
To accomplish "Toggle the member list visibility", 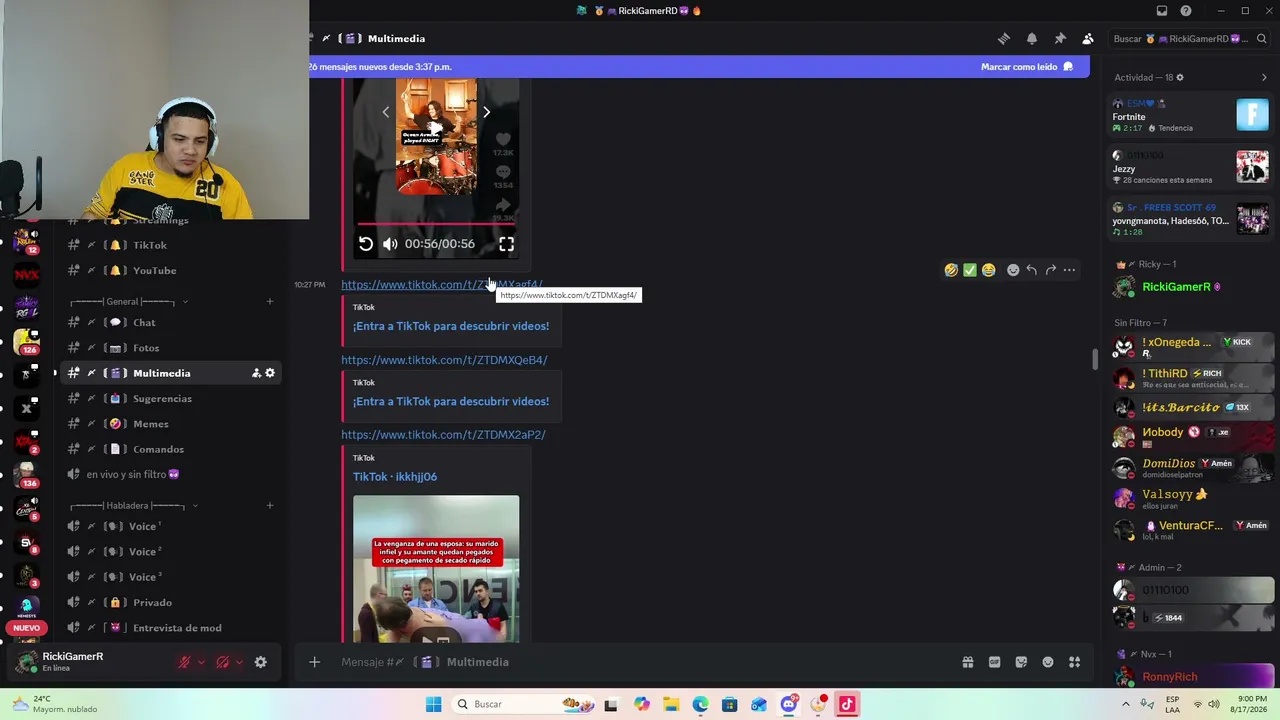I will click(x=1088, y=39).
